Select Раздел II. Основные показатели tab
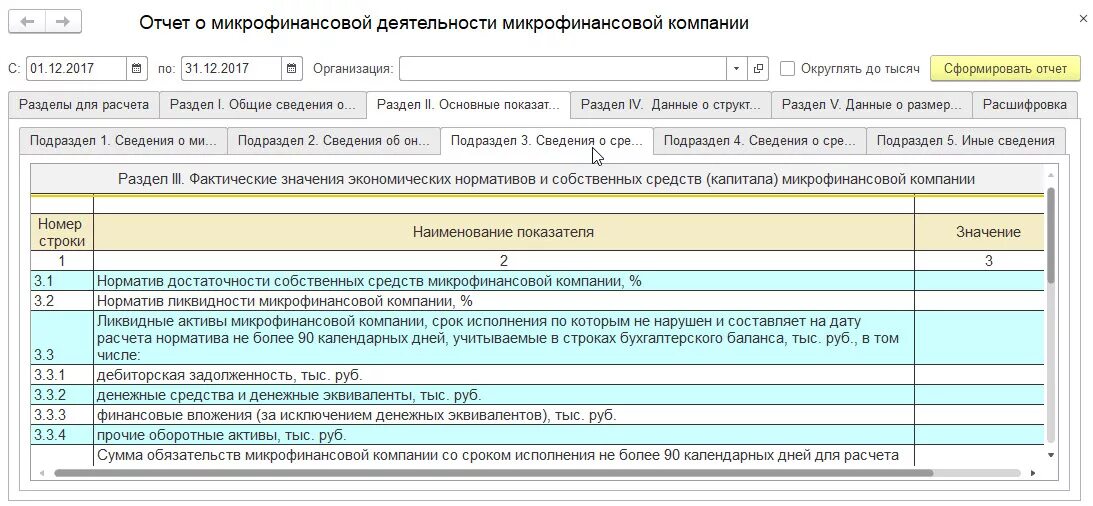 (x=468, y=105)
